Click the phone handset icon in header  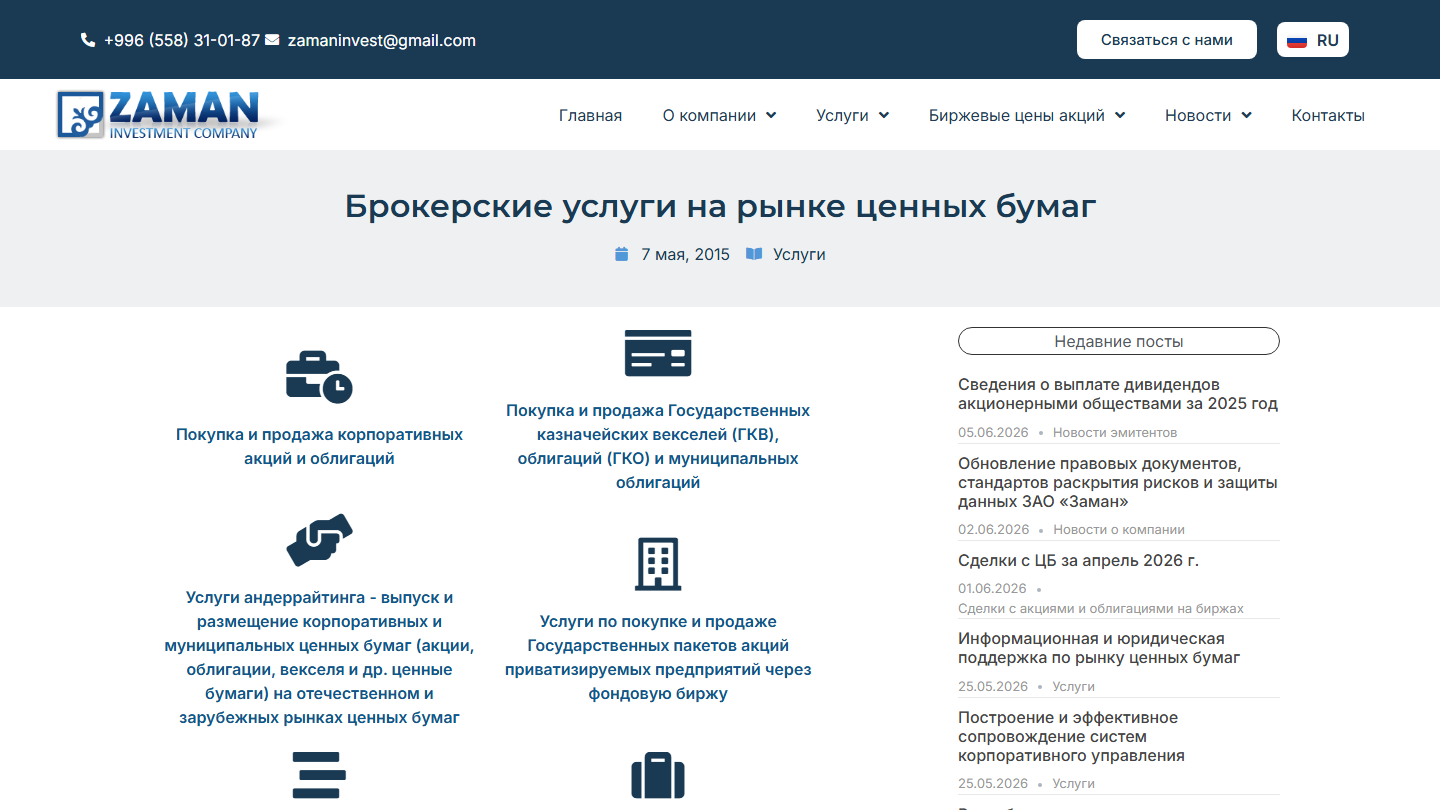tap(88, 41)
